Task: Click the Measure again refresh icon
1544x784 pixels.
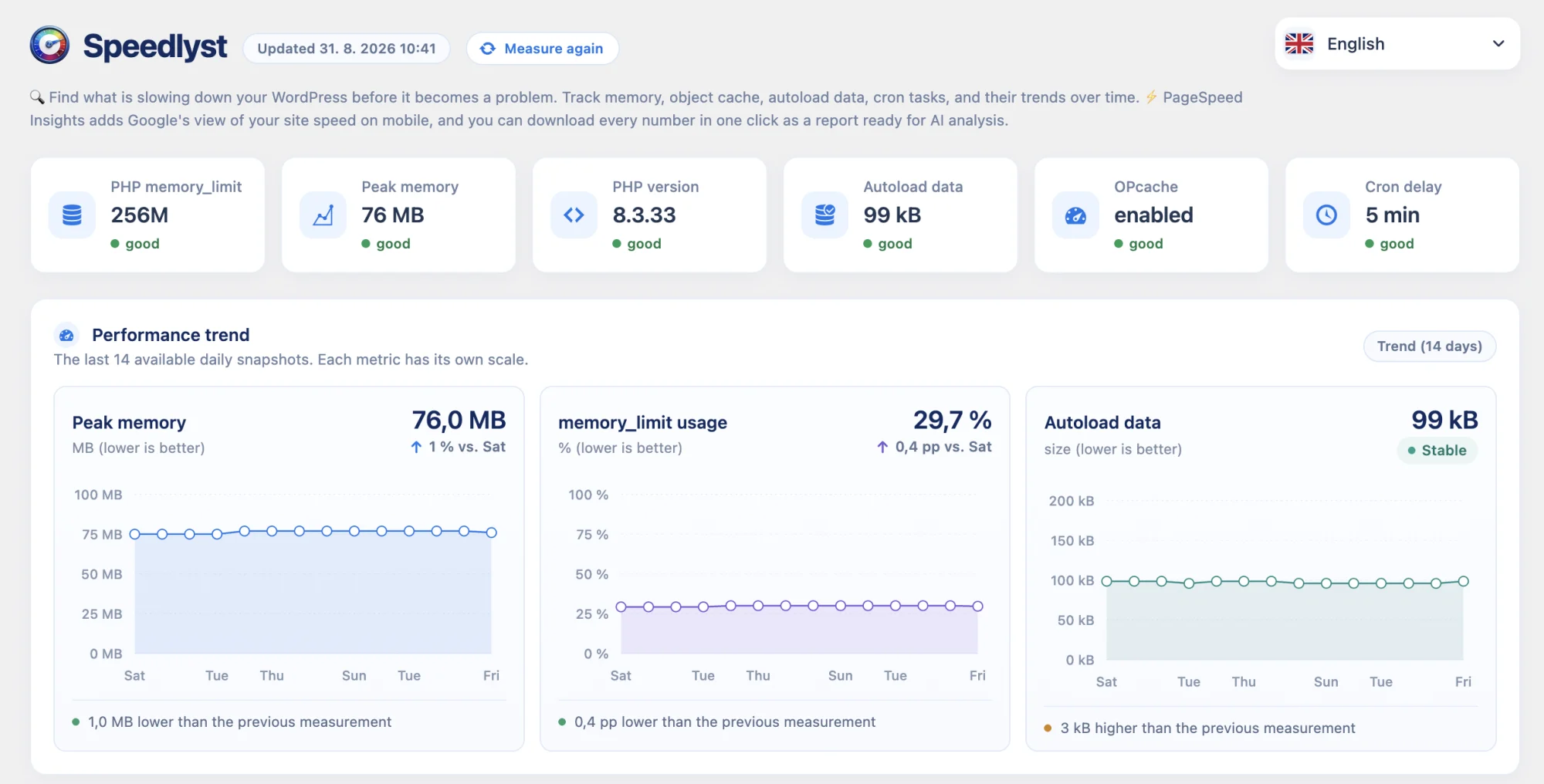Action: click(488, 49)
